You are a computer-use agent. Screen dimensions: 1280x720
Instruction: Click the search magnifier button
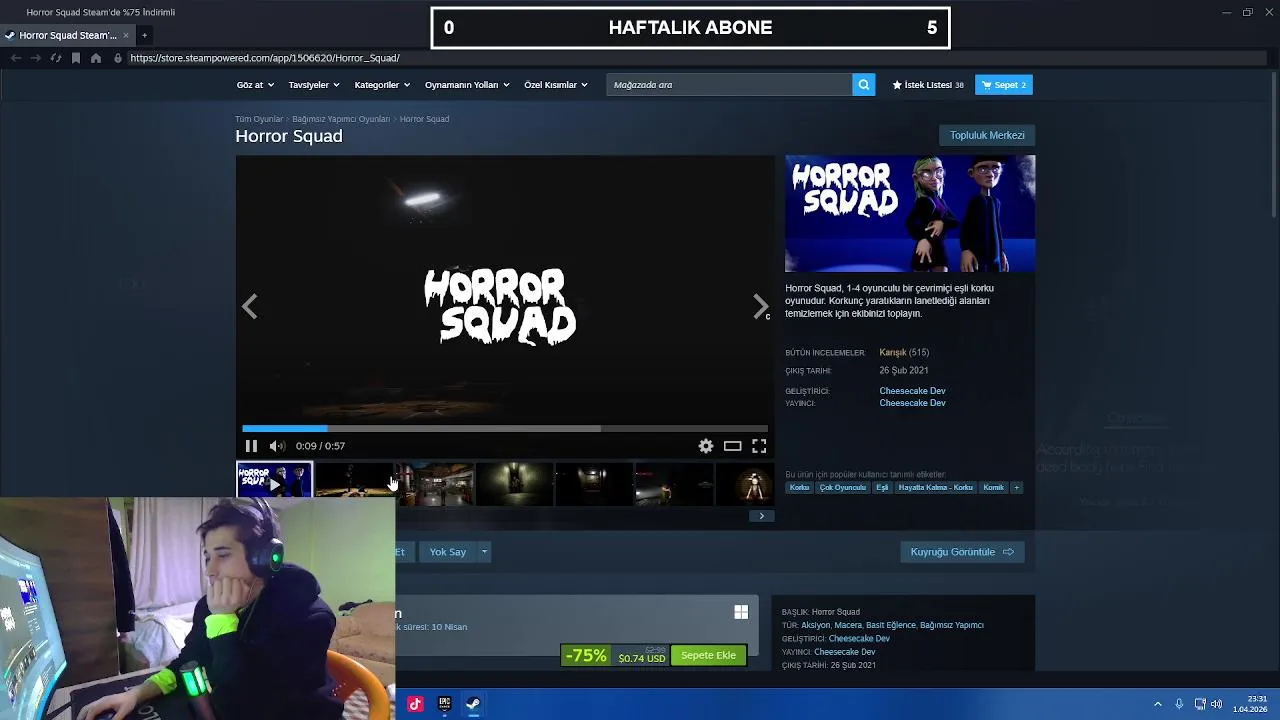click(x=864, y=85)
